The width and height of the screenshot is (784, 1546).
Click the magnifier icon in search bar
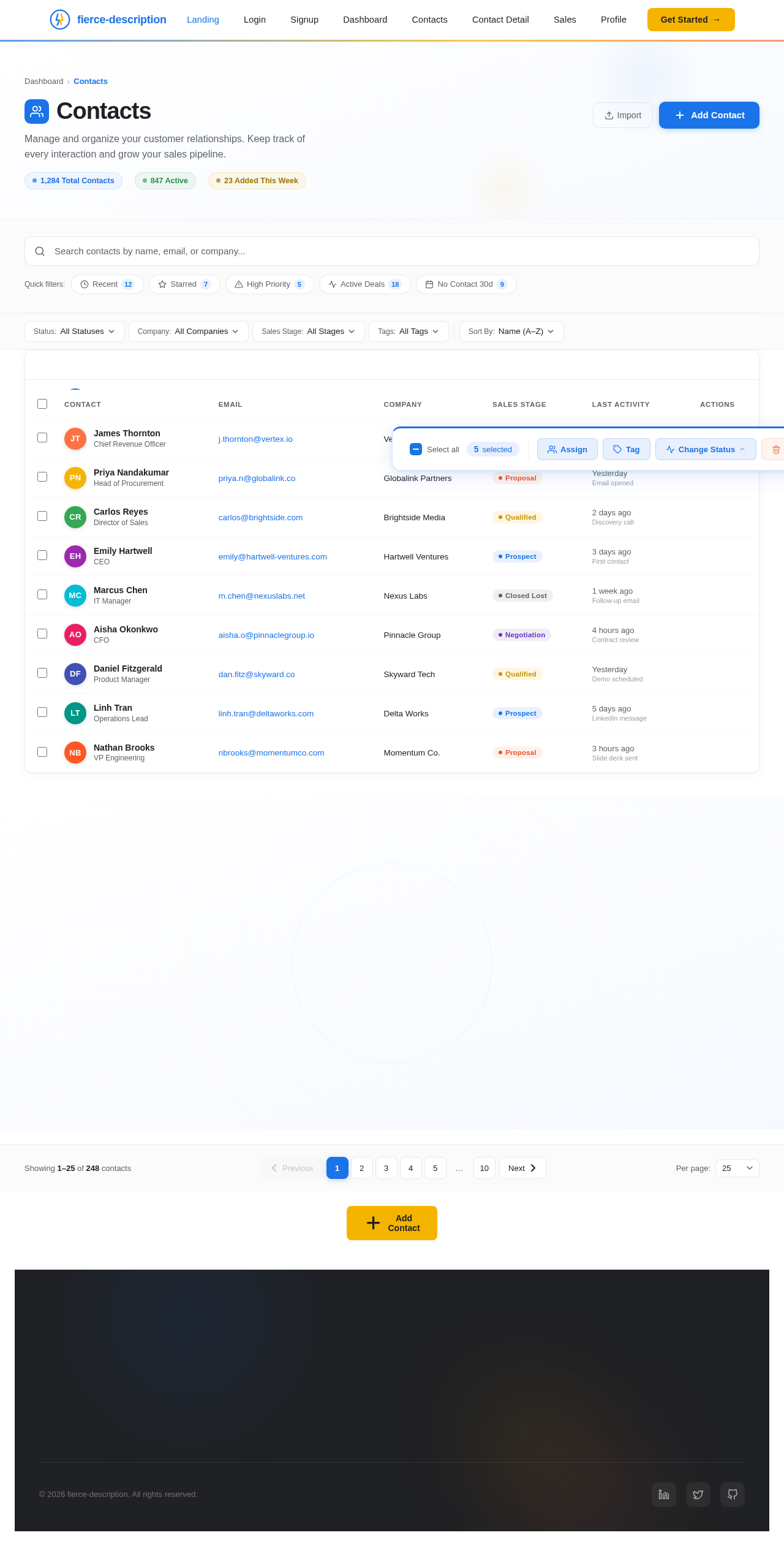point(40,251)
